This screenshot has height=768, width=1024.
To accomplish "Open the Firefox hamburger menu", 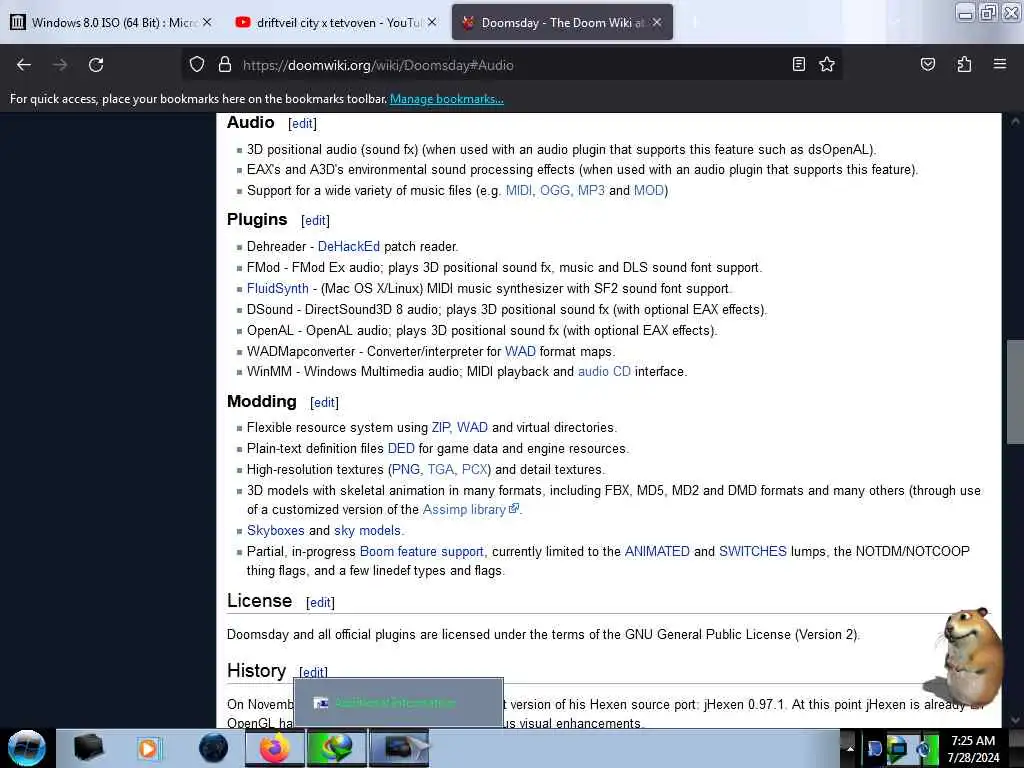I will click(1000, 64).
